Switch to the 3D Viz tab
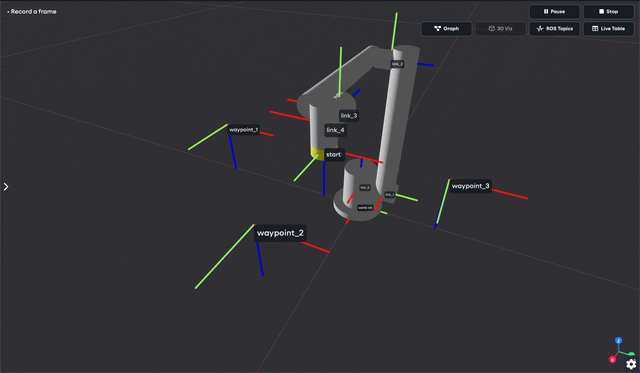Image resolution: width=640 pixels, height=373 pixels. click(x=500, y=29)
